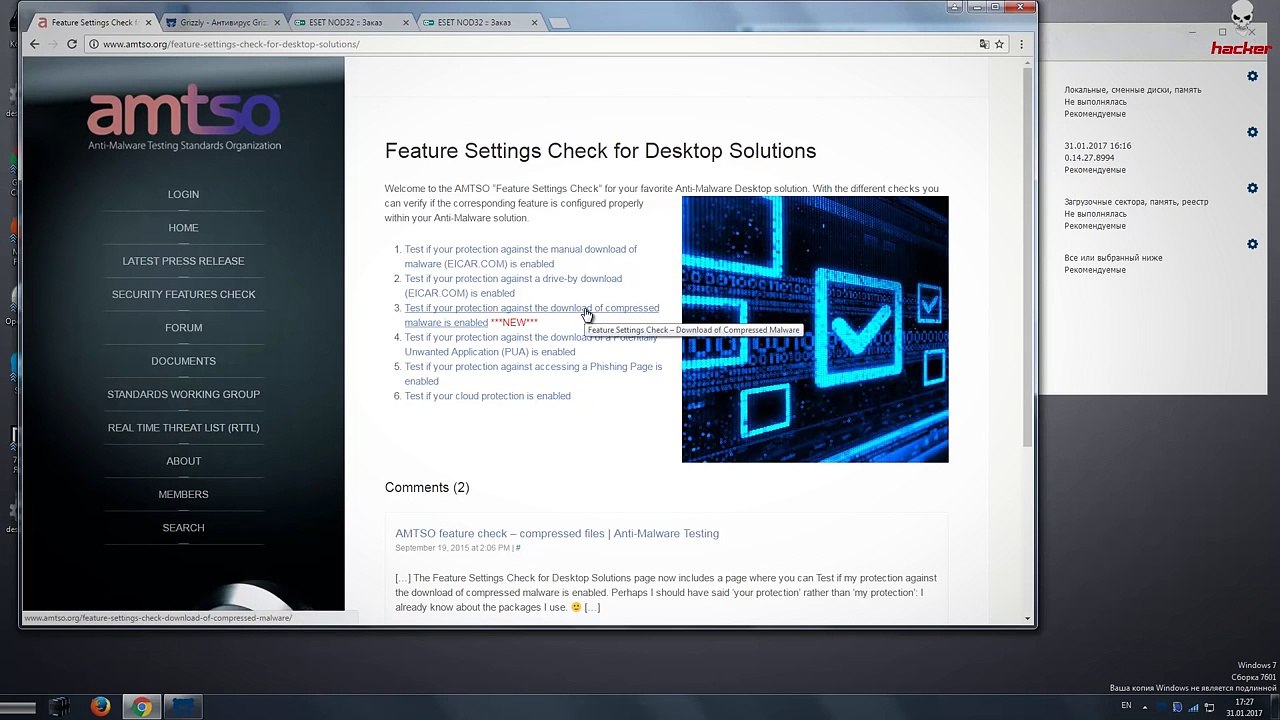Open STANDARDS WORKING GROUP menu item

point(183,394)
